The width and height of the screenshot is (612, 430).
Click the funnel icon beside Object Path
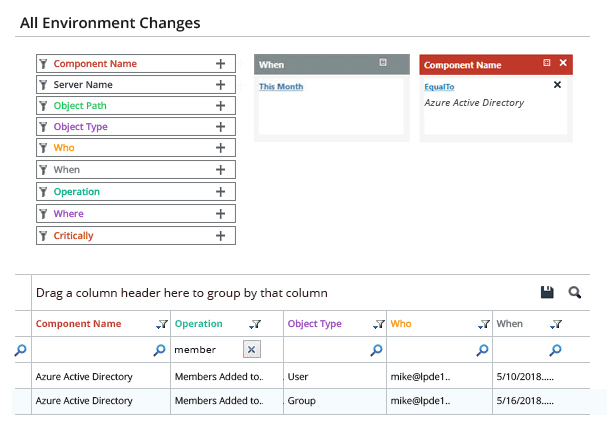pyautogui.click(x=43, y=106)
